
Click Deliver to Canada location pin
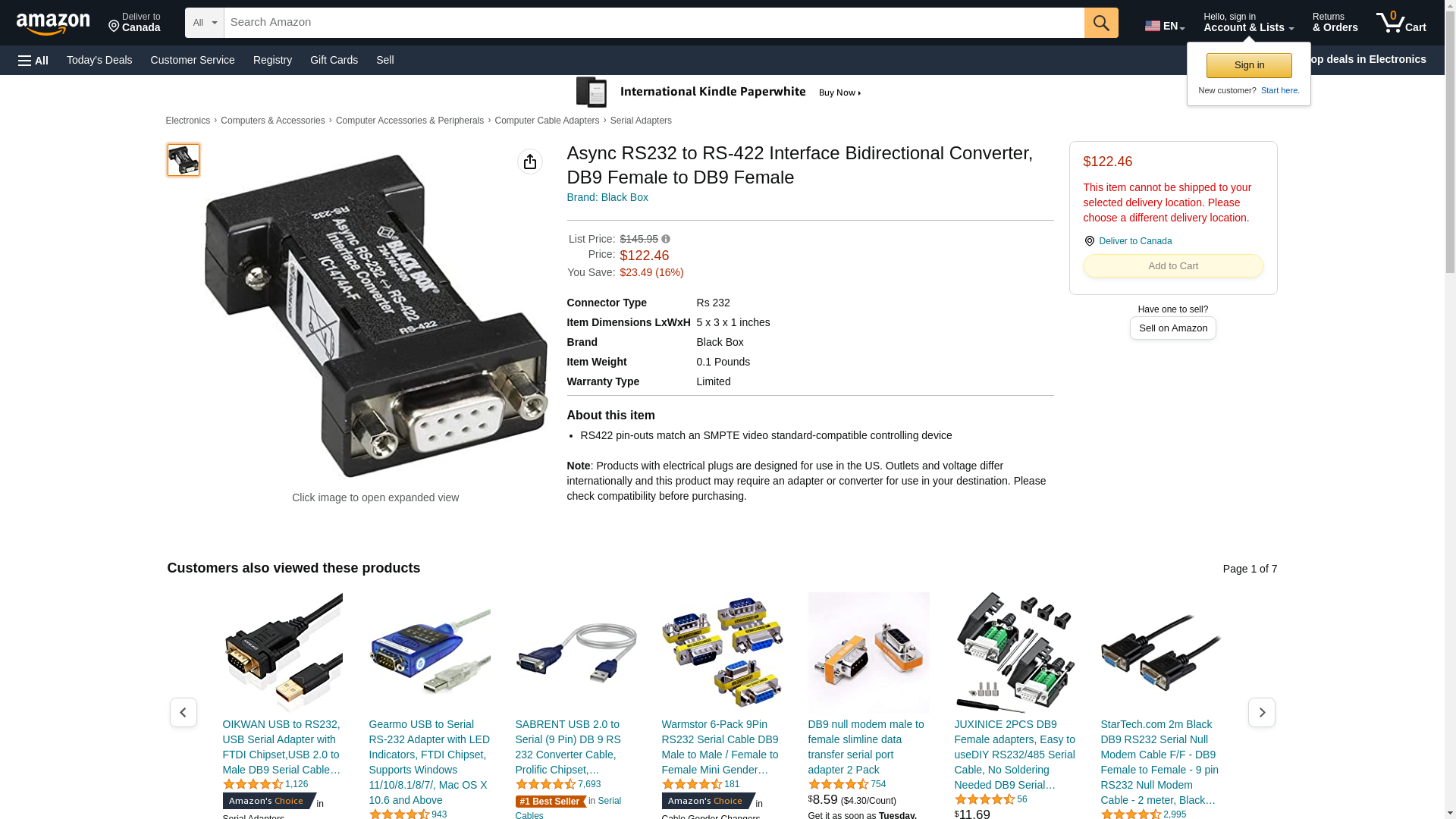click(x=1089, y=241)
